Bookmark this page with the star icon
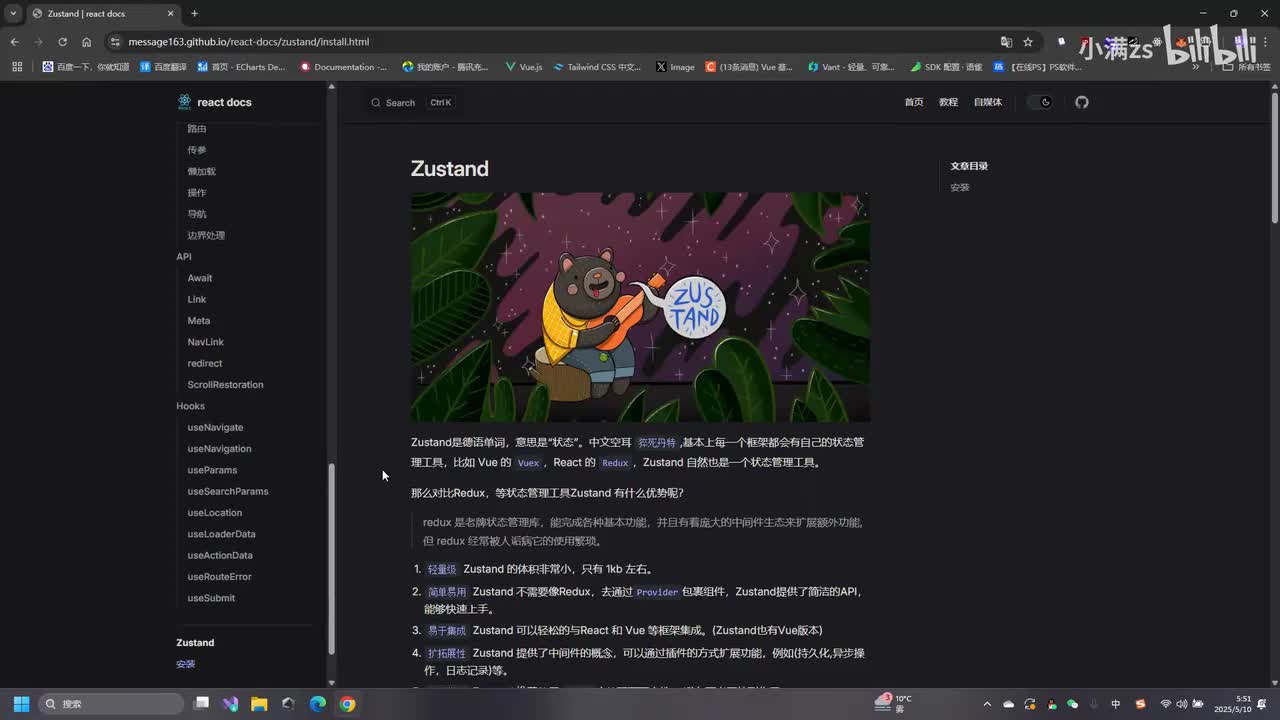 coord(1027,42)
